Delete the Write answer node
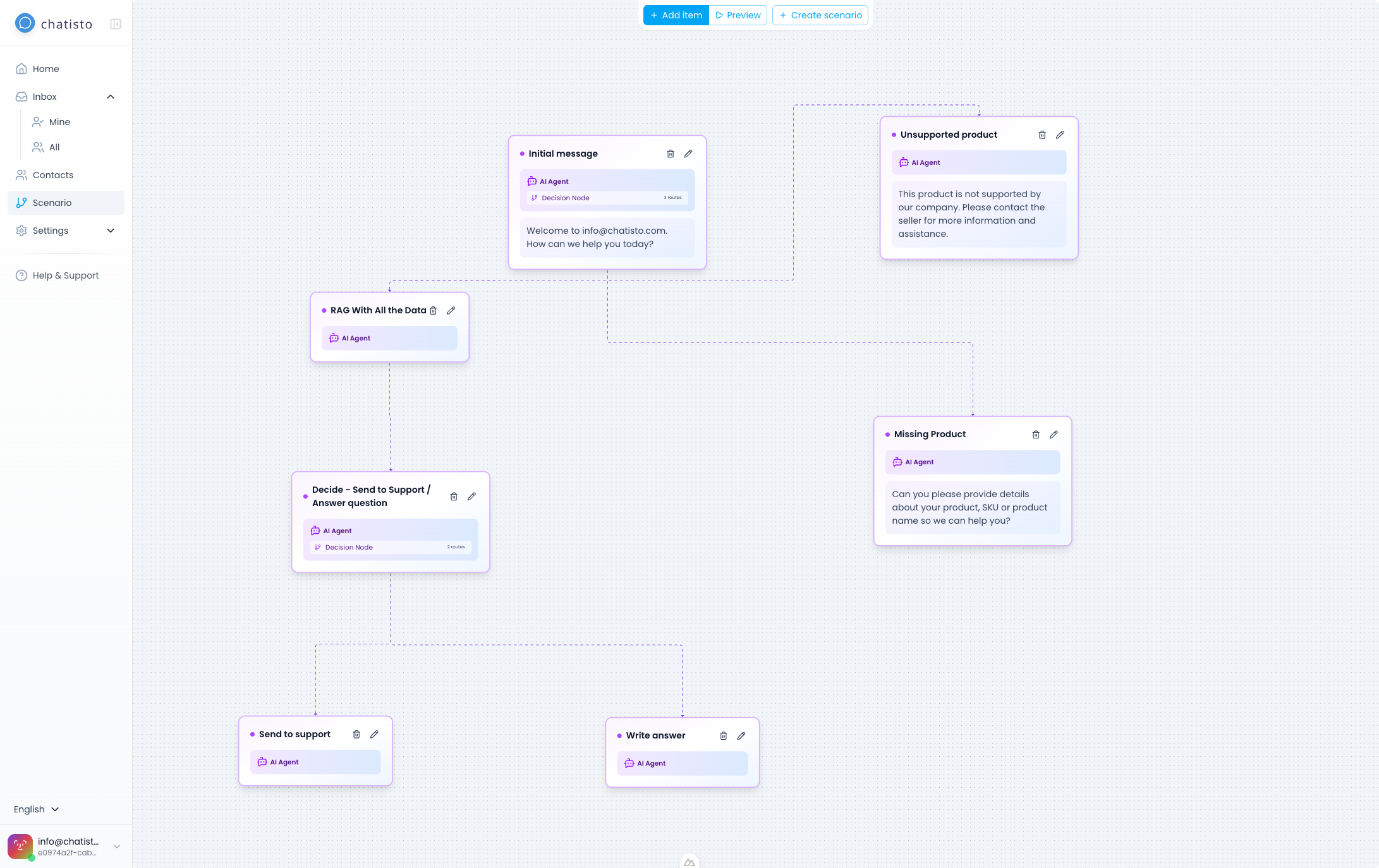The image size is (1379, 868). coord(724,735)
